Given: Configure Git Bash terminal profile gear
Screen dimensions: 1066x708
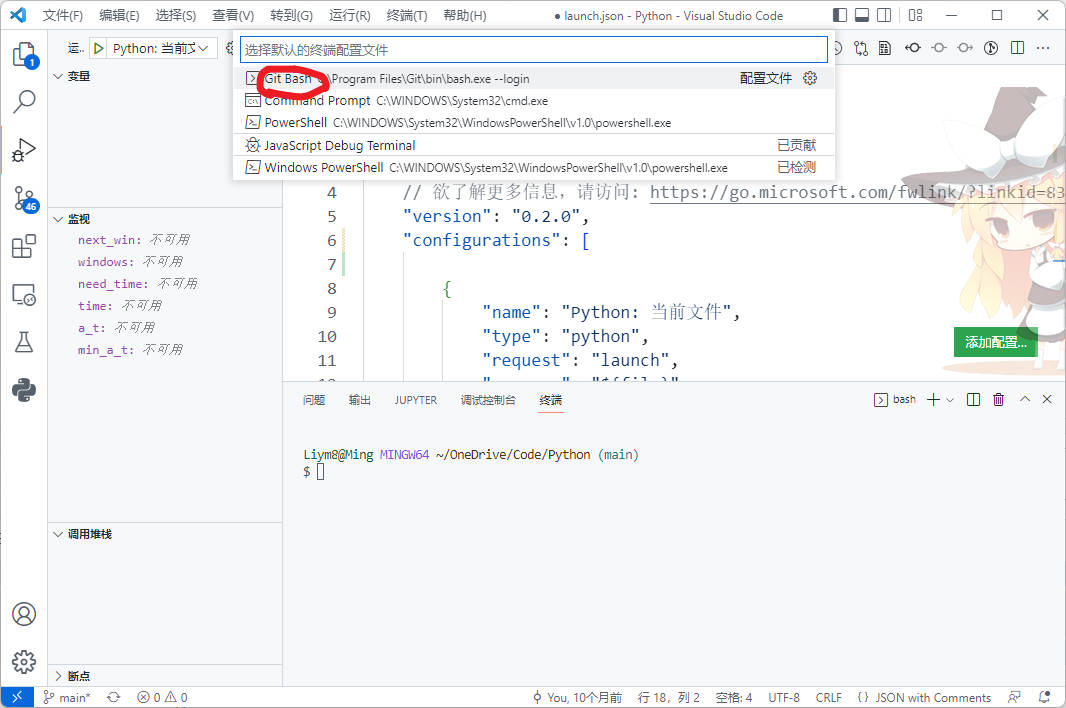Looking at the screenshot, I should click(810, 78).
